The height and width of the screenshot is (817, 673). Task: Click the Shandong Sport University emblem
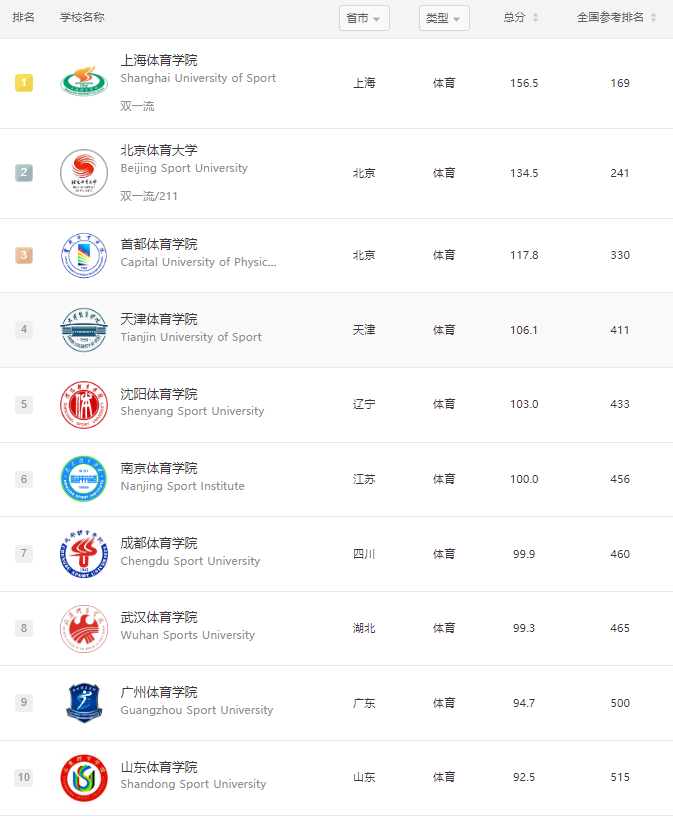84,777
